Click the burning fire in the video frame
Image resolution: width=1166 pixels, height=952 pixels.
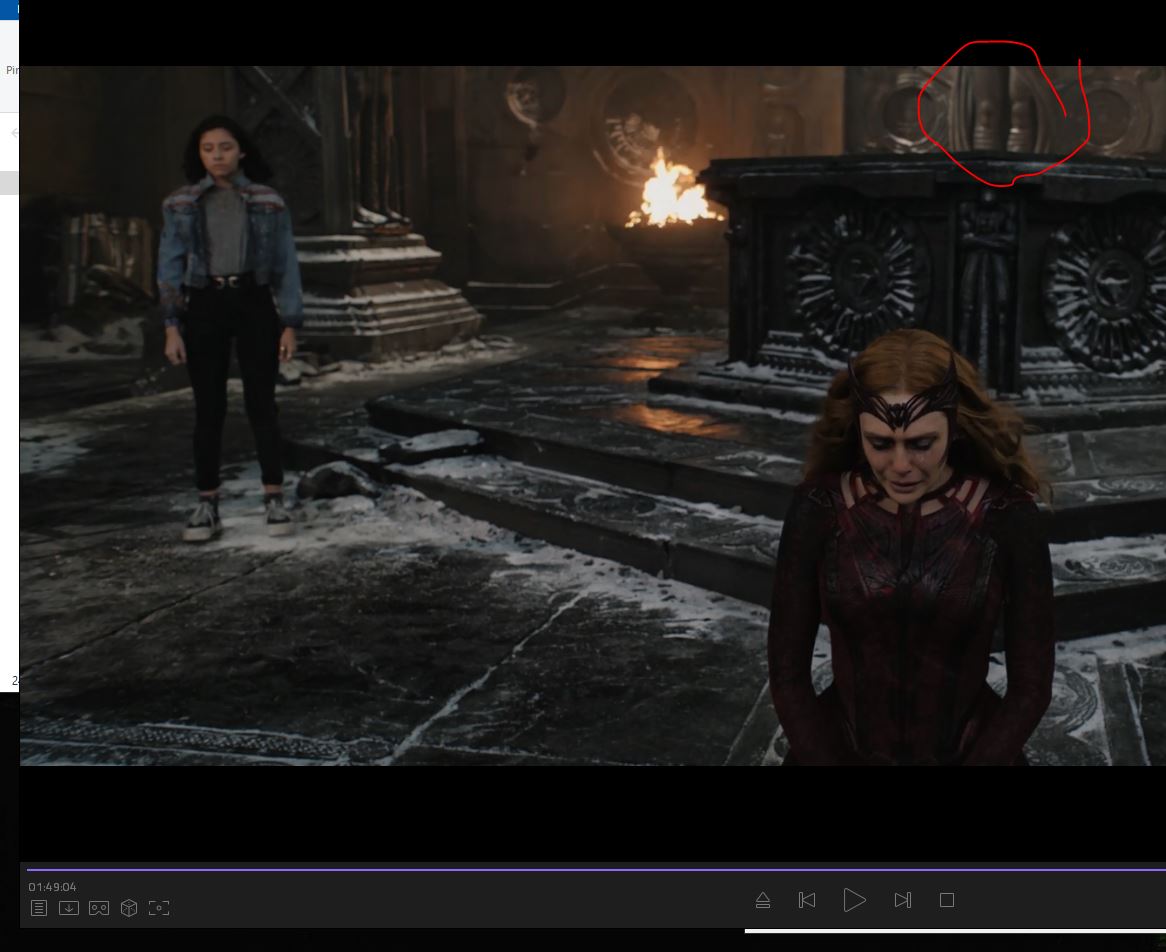click(x=670, y=192)
